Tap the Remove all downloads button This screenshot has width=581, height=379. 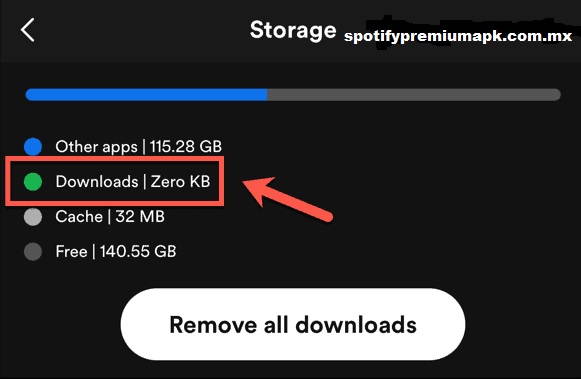293,325
